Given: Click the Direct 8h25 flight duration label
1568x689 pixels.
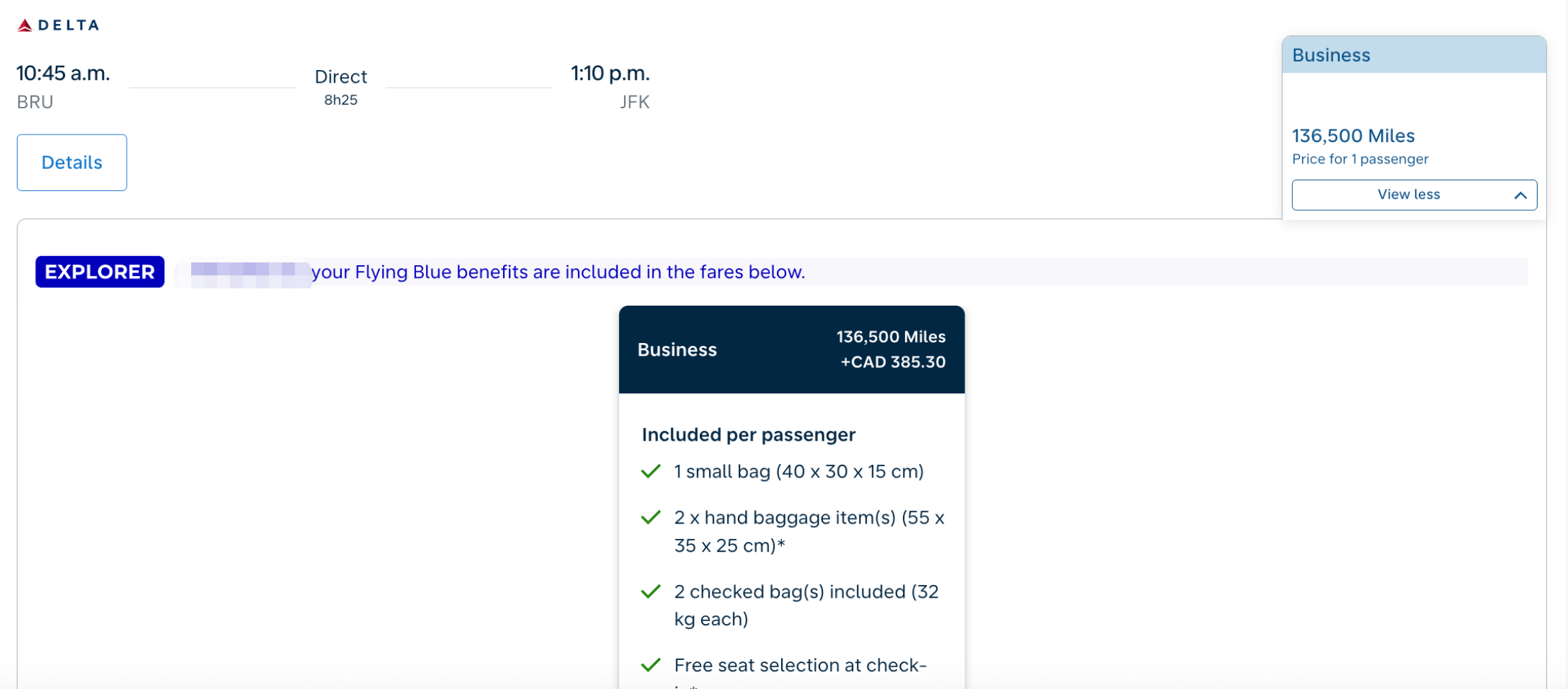Looking at the screenshot, I should tap(340, 86).
